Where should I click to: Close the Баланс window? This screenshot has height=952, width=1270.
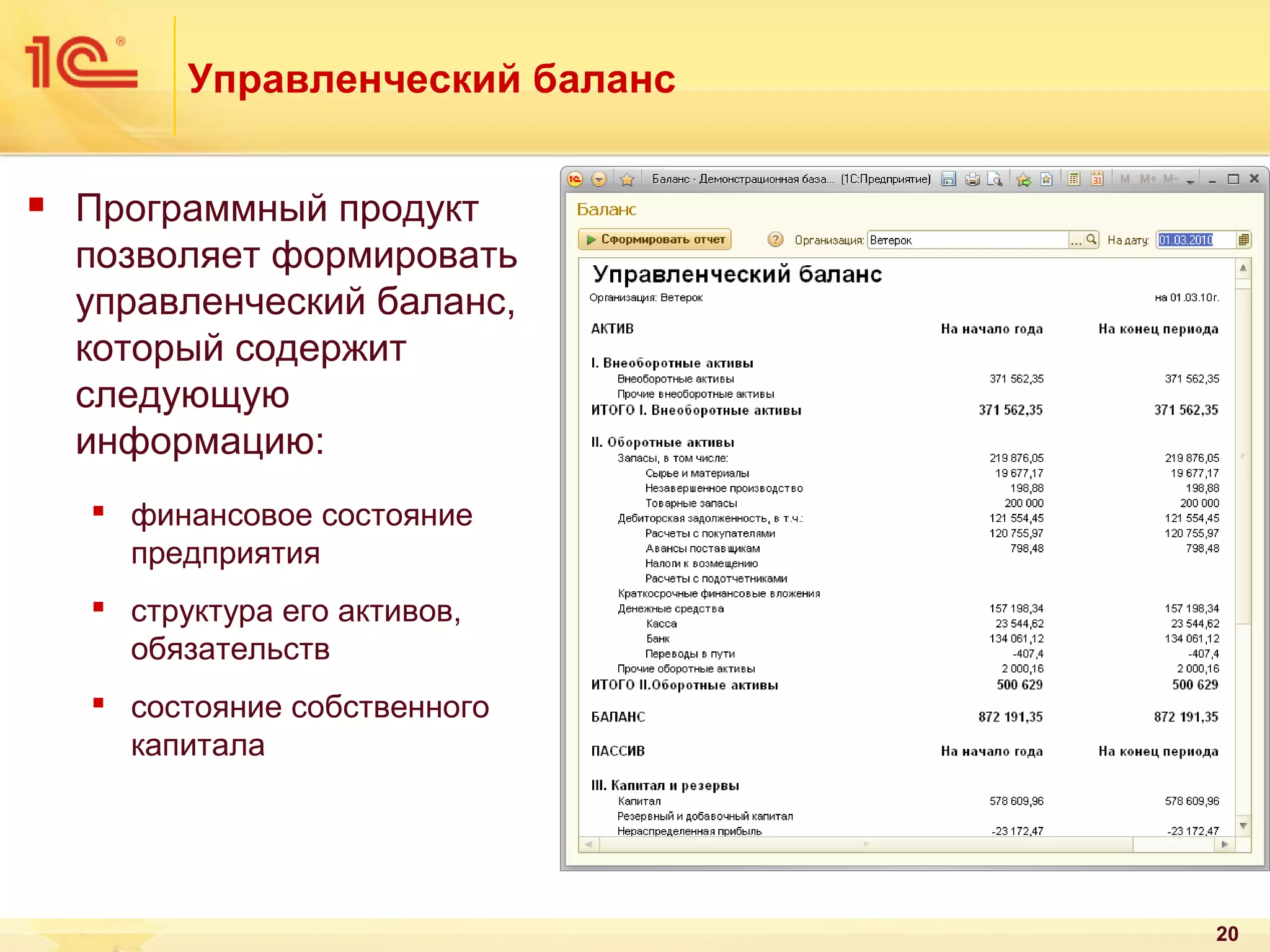click(x=1254, y=178)
